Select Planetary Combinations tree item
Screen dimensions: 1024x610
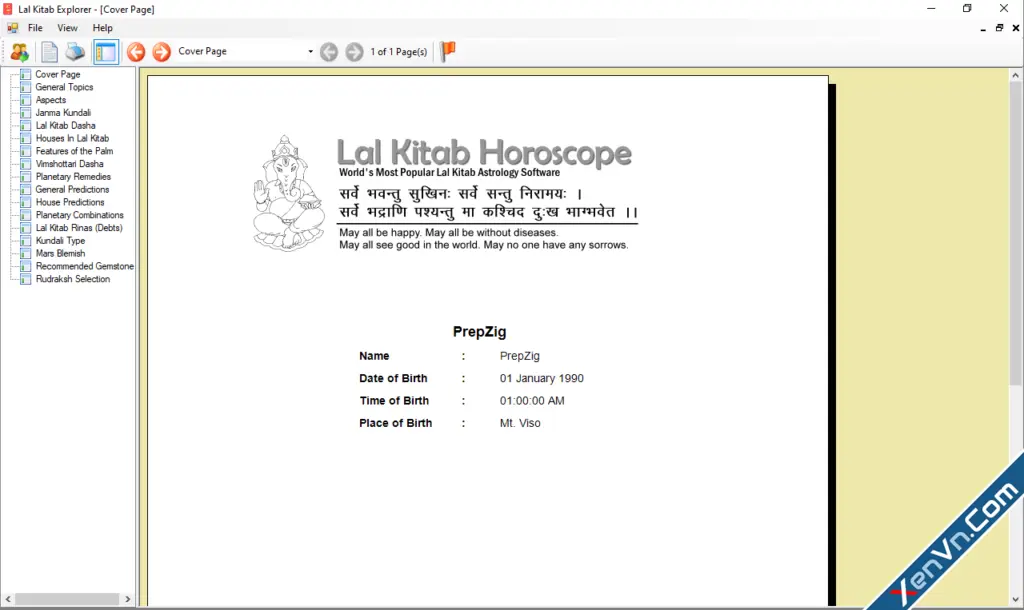(x=79, y=215)
